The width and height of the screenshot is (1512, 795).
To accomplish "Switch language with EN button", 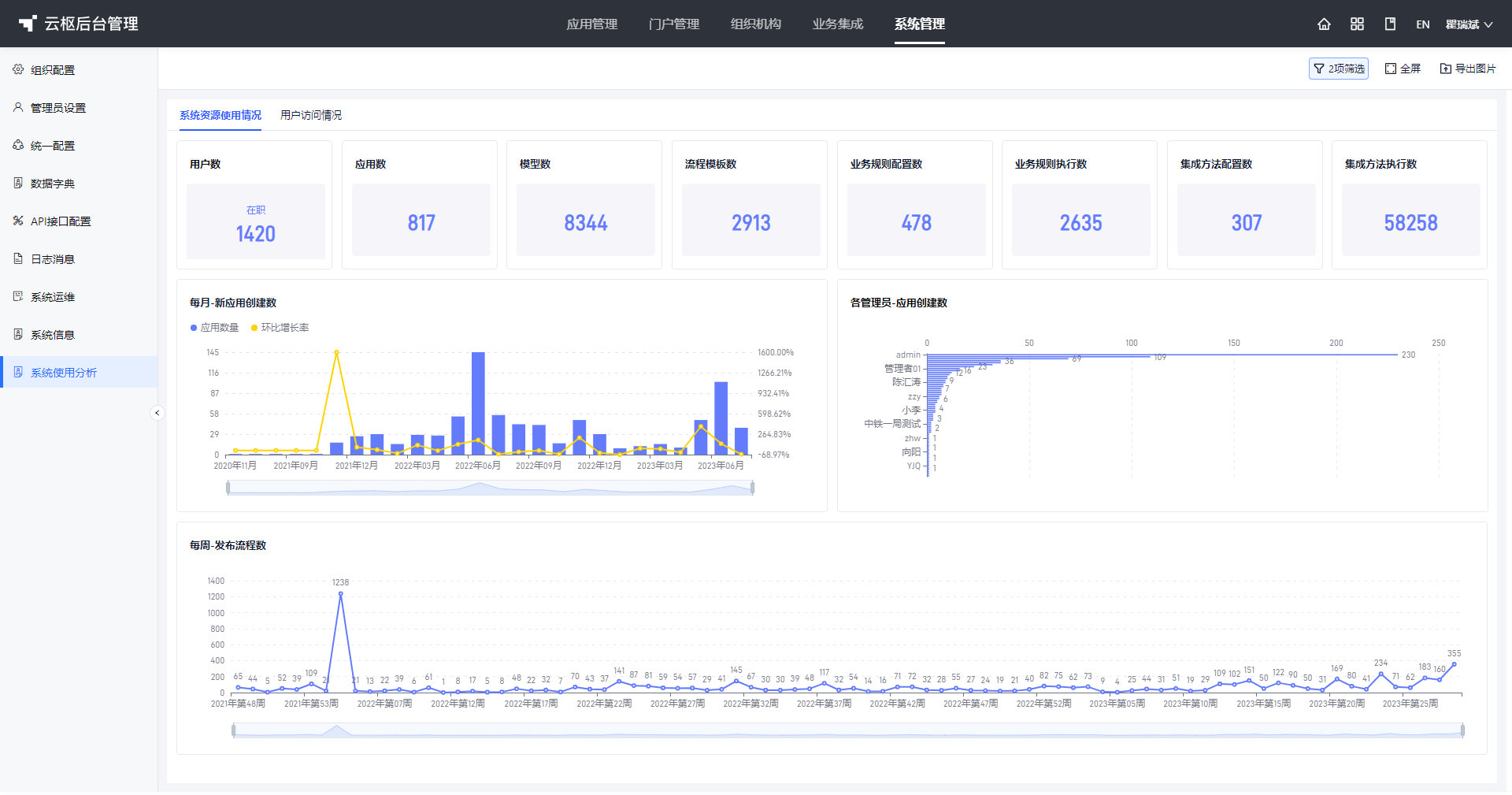I will coord(1422,24).
